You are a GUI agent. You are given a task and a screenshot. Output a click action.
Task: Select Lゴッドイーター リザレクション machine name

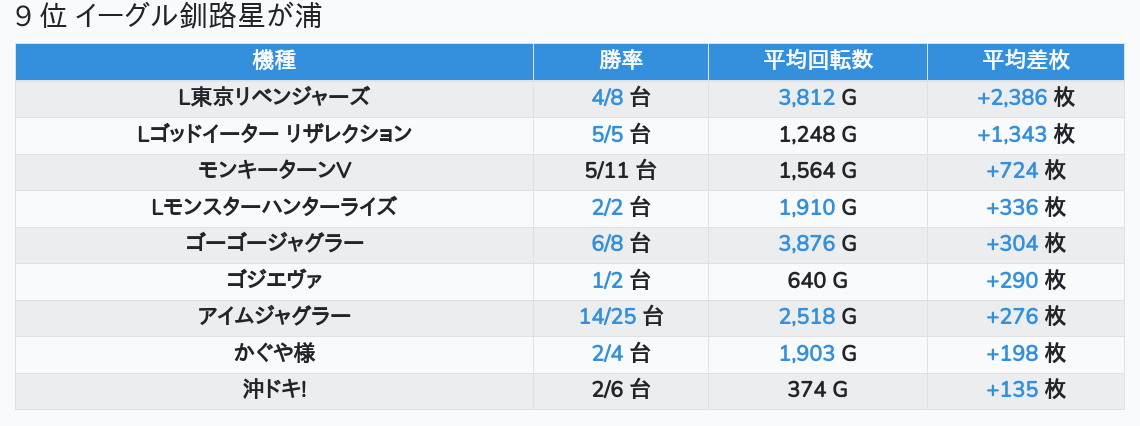pos(274,134)
